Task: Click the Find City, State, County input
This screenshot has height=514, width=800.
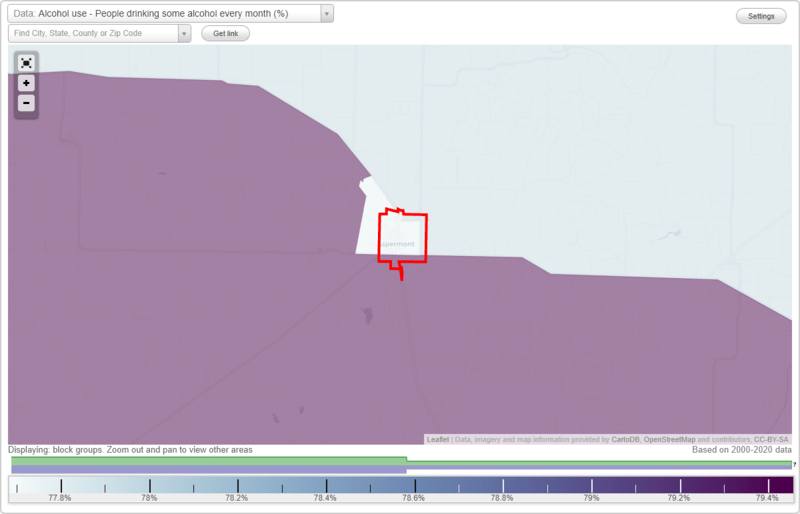Action: (x=93, y=34)
